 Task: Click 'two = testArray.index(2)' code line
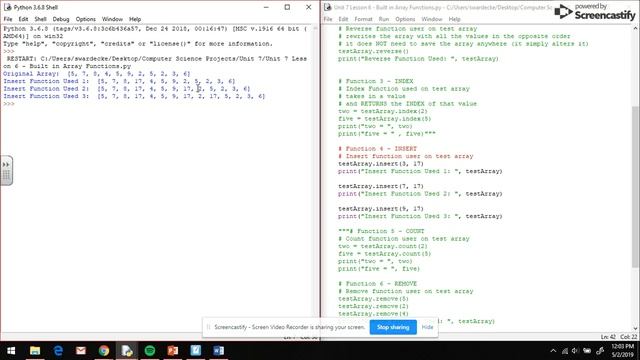pos(383,111)
